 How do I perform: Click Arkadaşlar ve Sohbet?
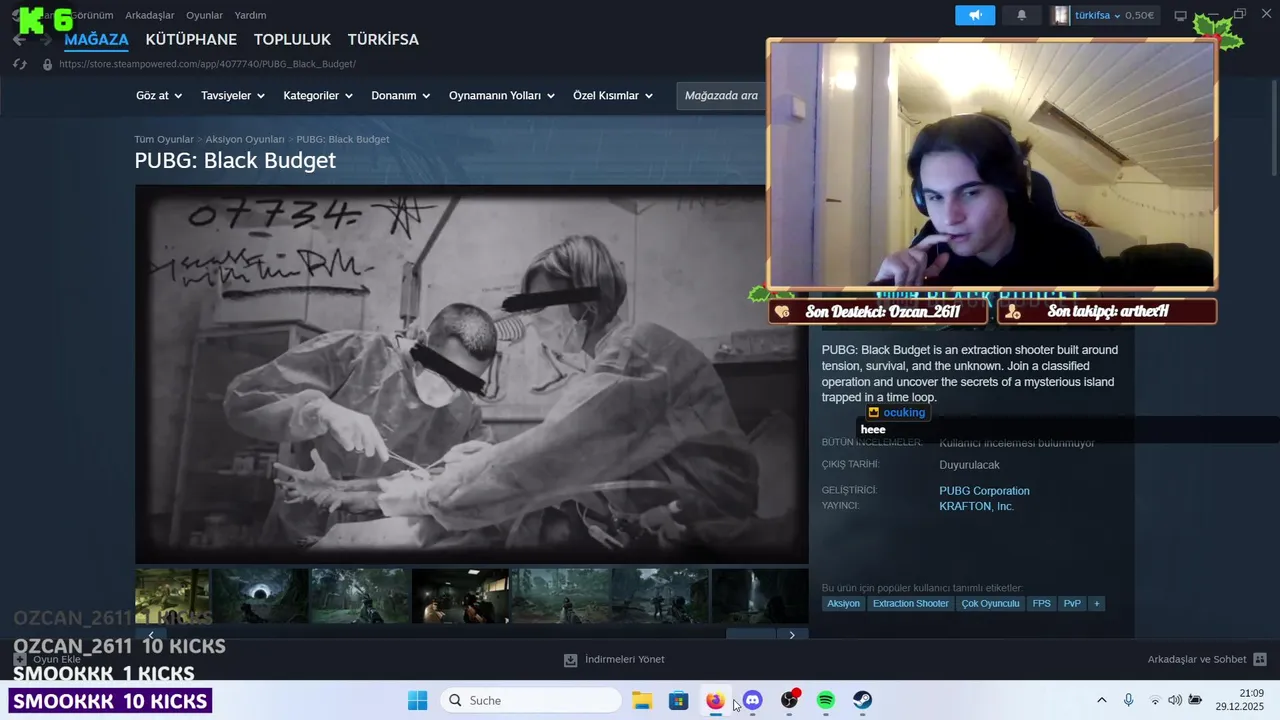1197,660
